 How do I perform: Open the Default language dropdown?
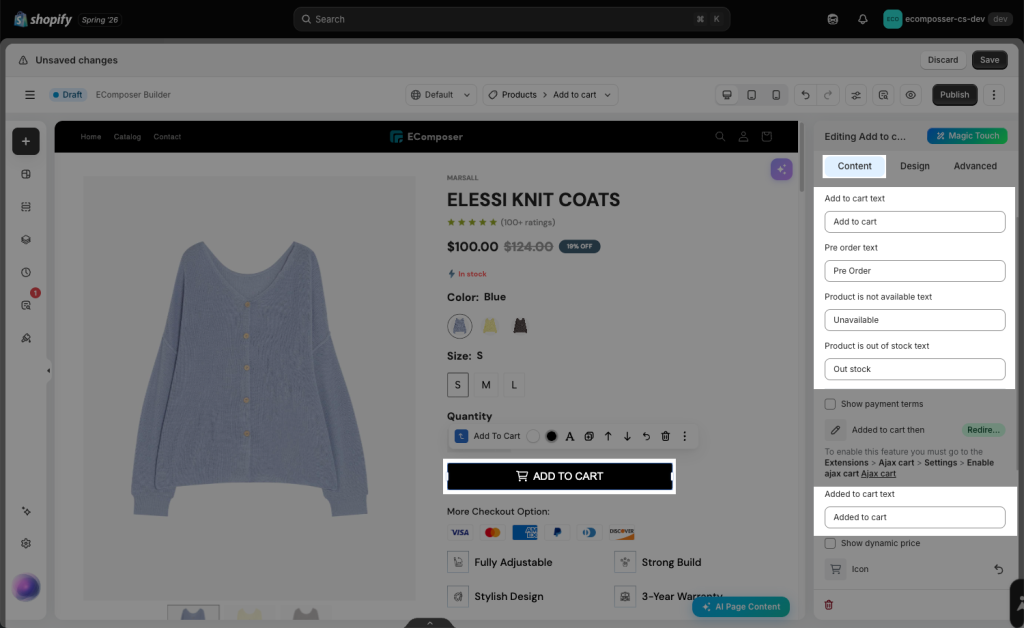(x=441, y=95)
